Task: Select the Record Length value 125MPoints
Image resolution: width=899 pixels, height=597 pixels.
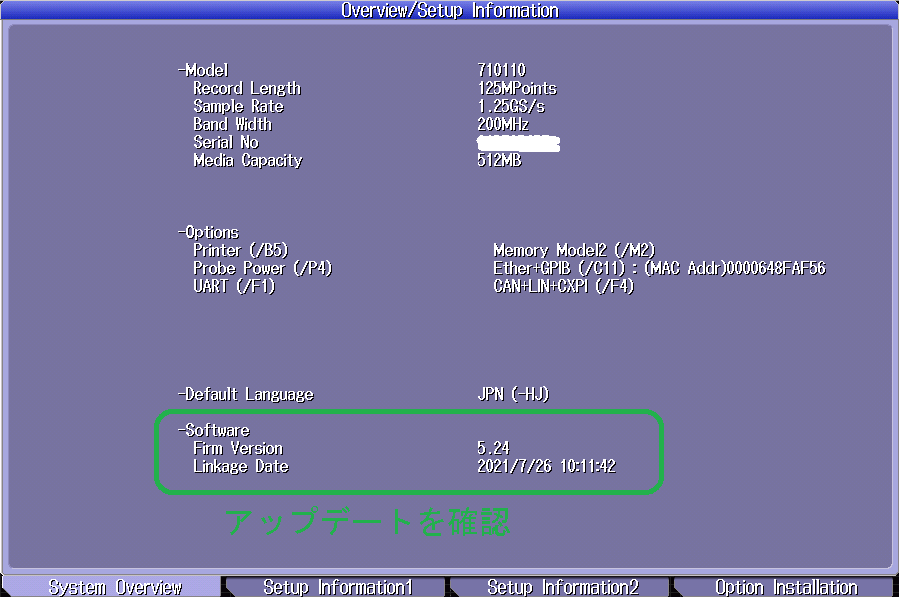Action: pos(517,88)
